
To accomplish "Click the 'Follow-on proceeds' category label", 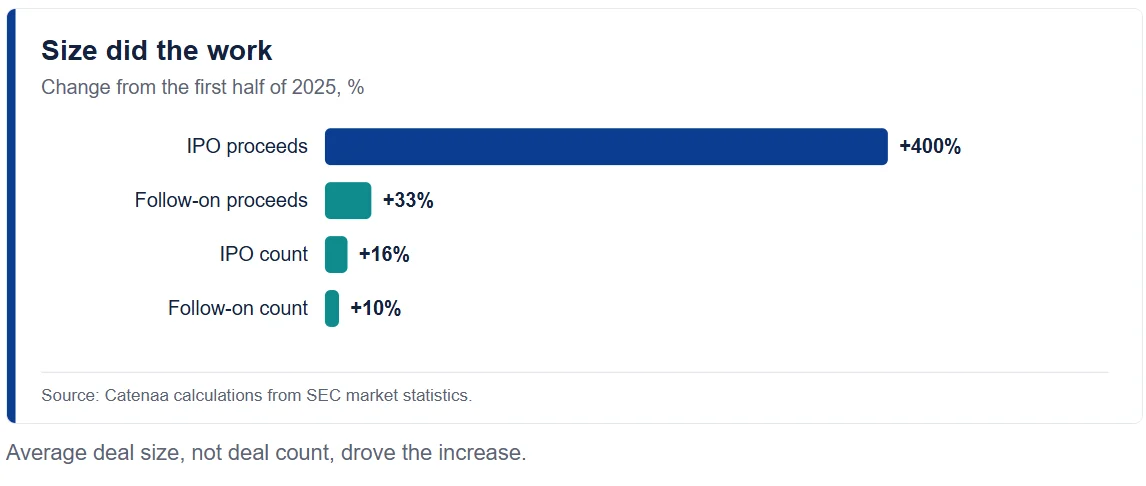I will pyautogui.click(x=221, y=200).
